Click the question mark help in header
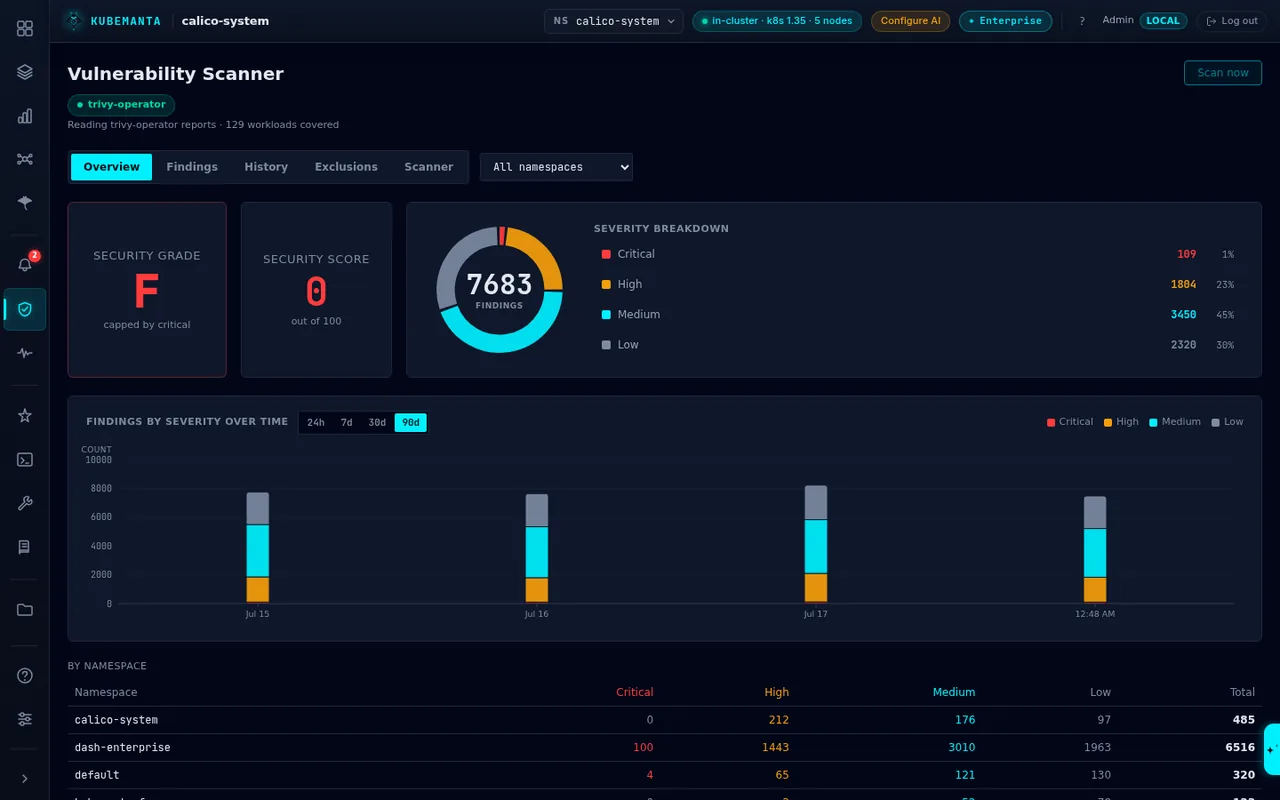1280x800 pixels. coord(1081,21)
